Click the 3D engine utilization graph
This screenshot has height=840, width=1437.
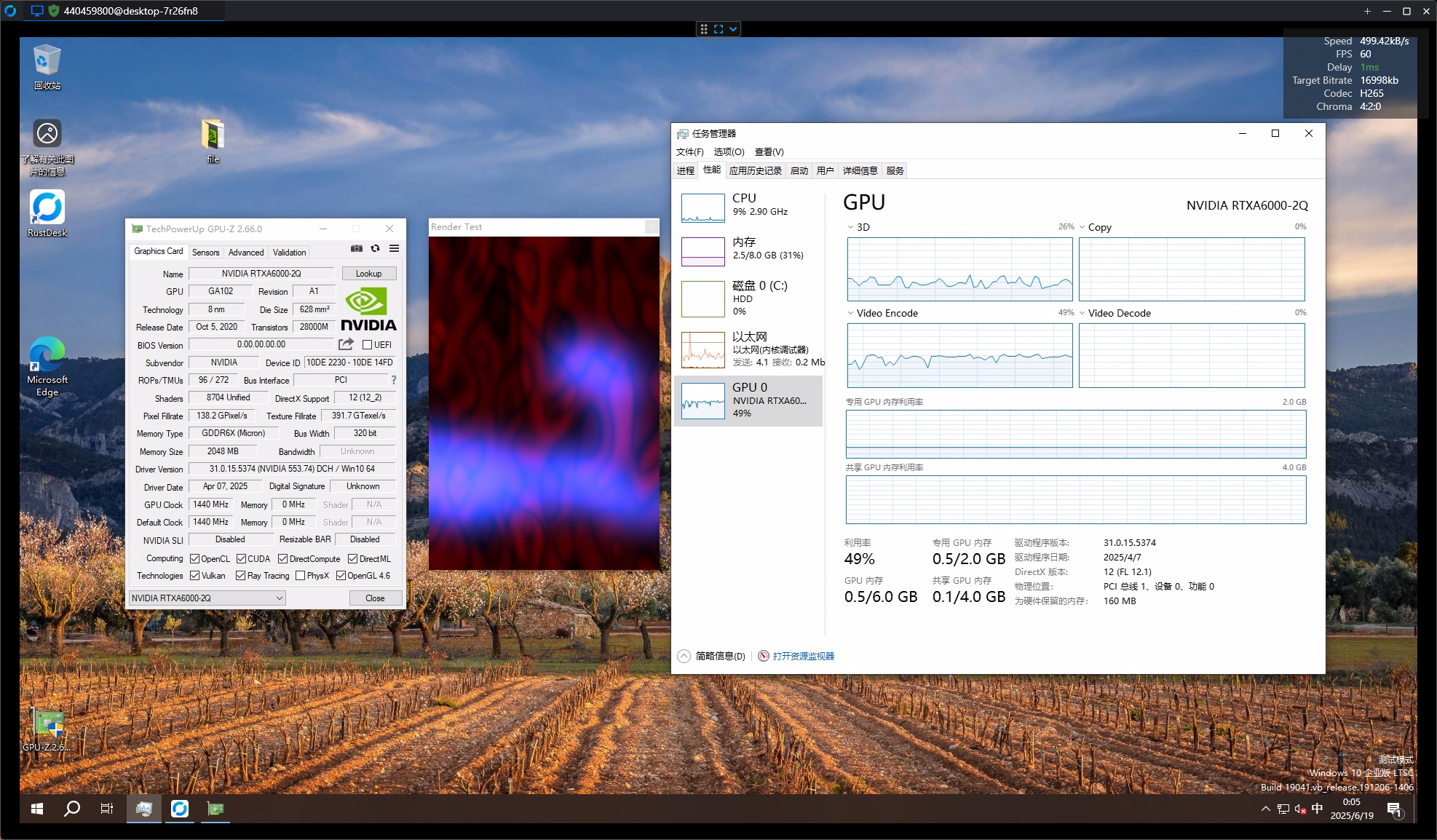(959, 269)
